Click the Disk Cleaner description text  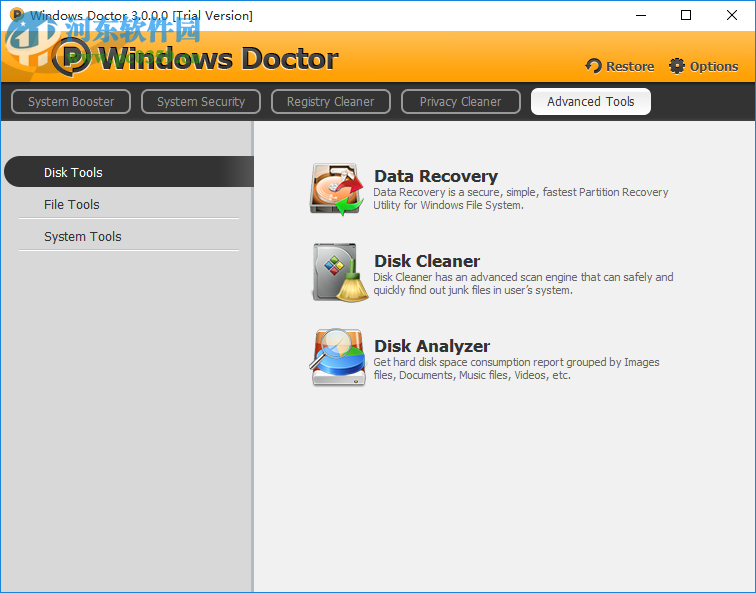point(523,283)
